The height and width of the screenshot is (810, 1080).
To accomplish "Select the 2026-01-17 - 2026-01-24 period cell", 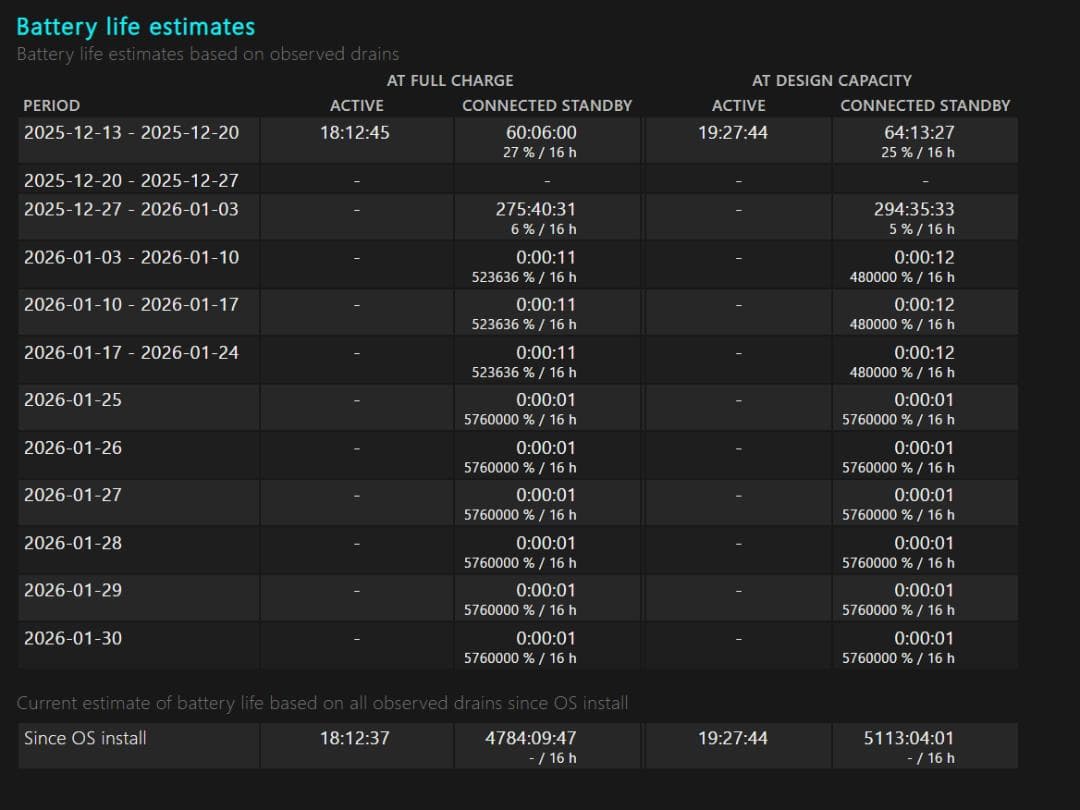I will pos(131,352).
